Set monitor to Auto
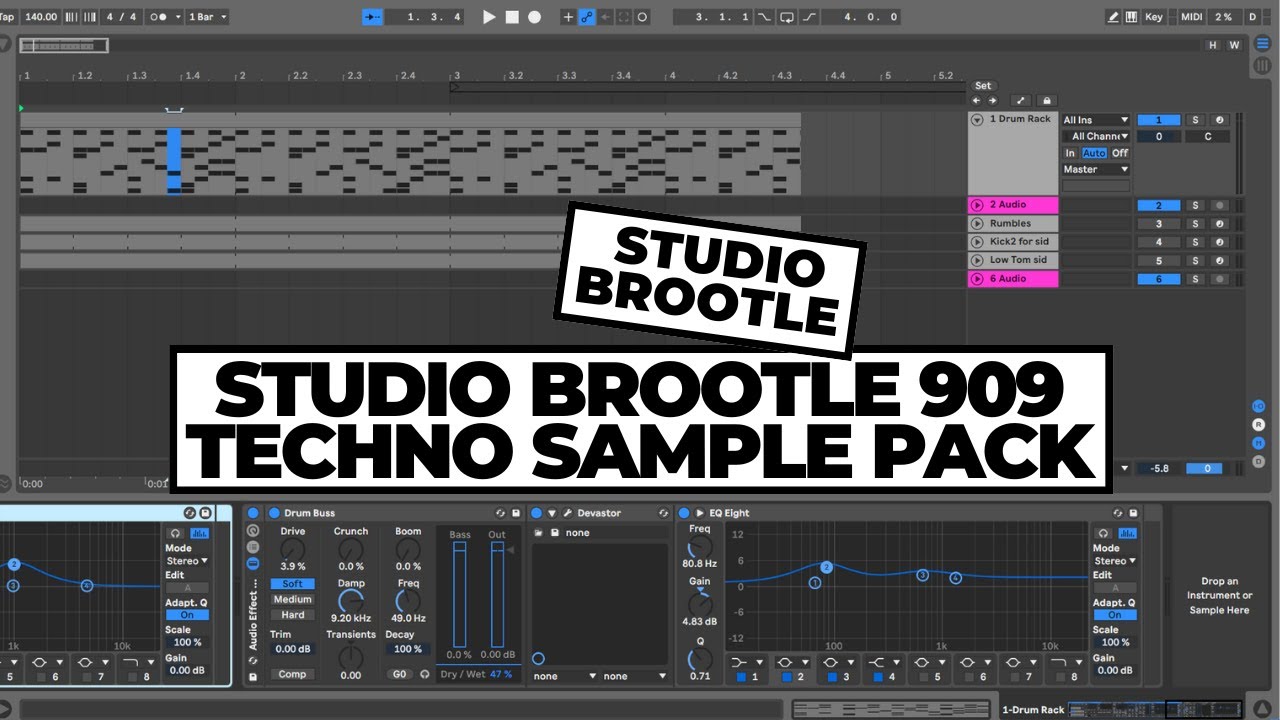This screenshot has width=1280, height=720. [x=1094, y=153]
